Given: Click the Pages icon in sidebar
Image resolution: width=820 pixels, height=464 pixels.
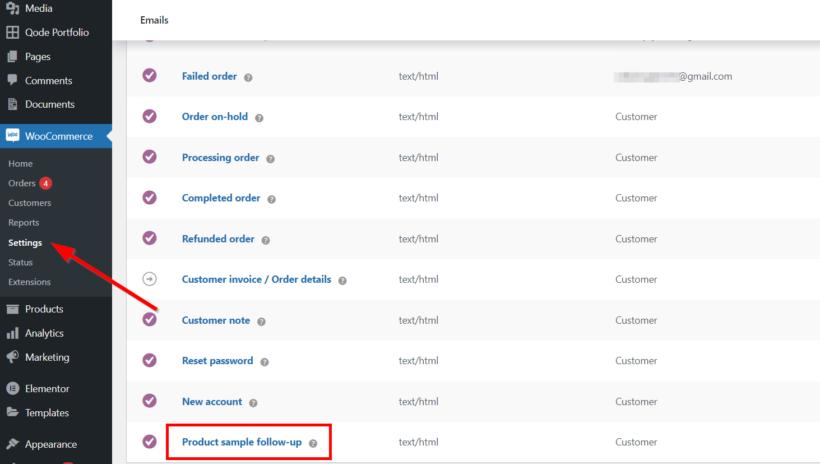Looking at the screenshot, I should point(13,56).
